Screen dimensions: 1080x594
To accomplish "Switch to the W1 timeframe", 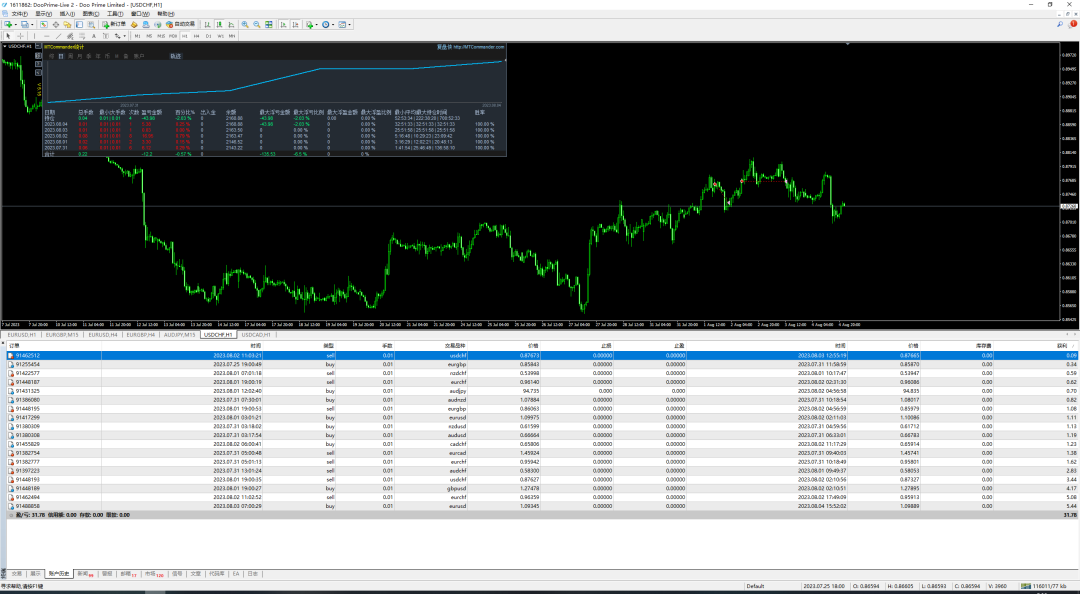I will [x=220, y=36].
